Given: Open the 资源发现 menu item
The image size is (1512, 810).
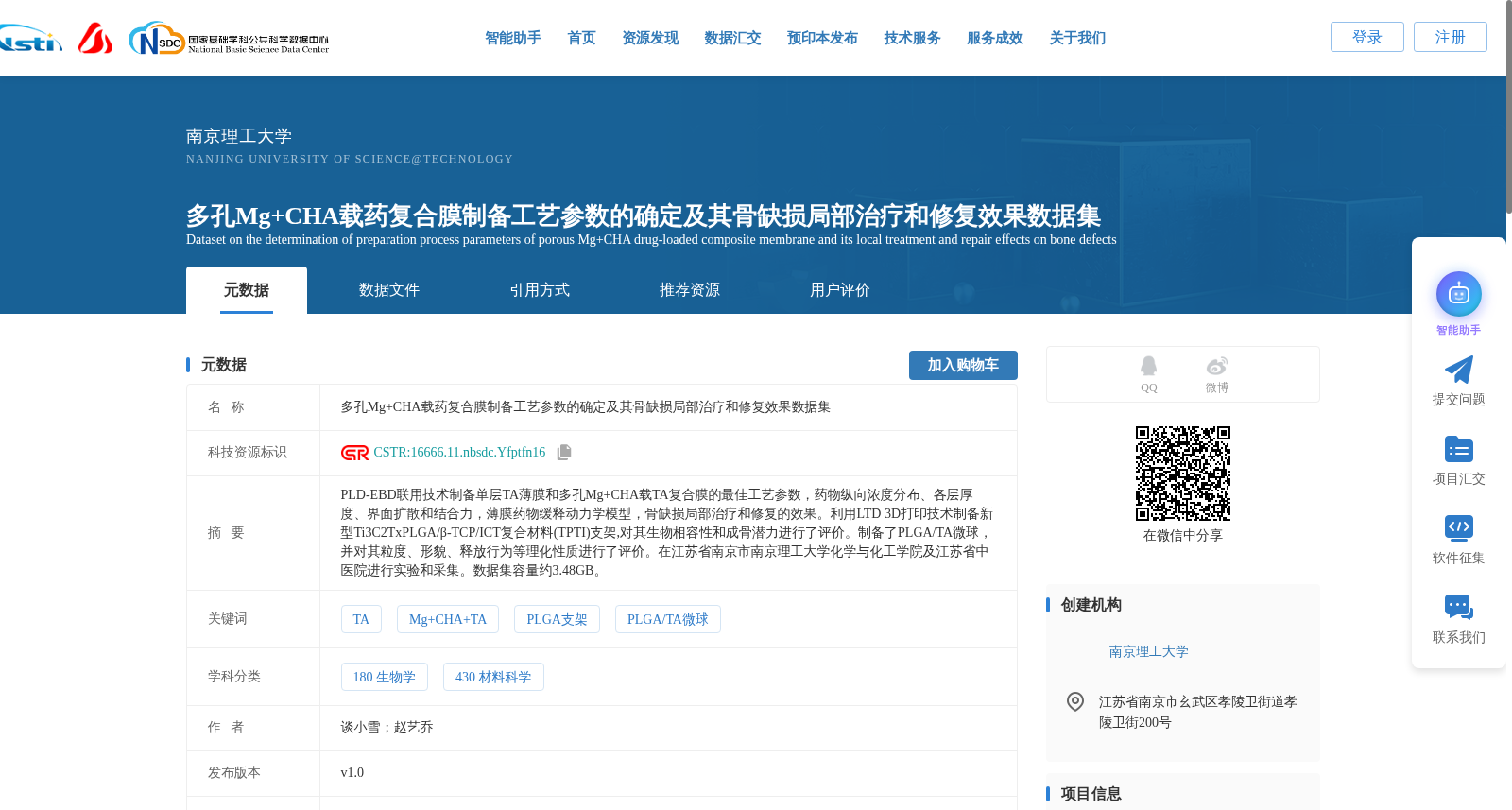Looking at the screenshot, I should coord(650,38).
